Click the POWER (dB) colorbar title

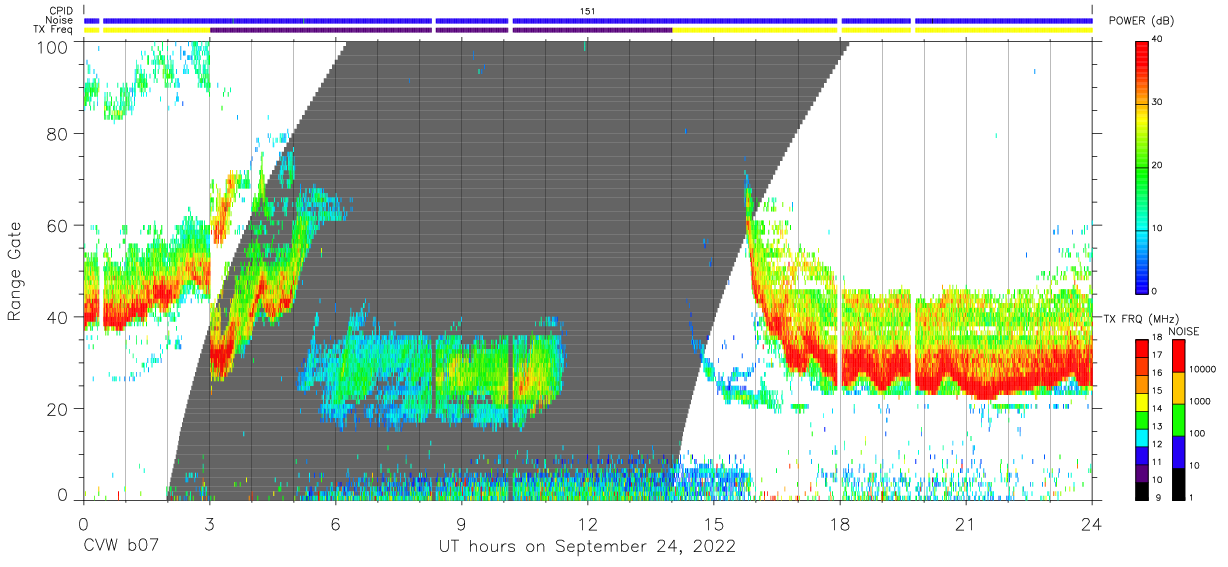pyautogui.click(x=1141, y=21)
